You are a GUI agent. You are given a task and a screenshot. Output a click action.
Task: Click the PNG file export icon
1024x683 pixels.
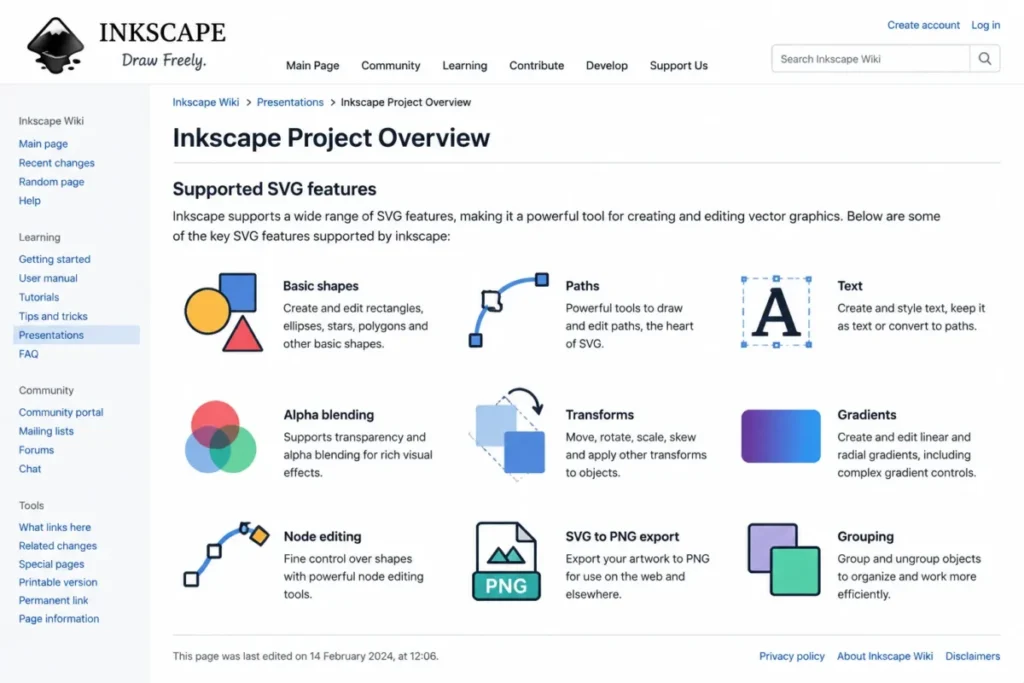[506, 561]
